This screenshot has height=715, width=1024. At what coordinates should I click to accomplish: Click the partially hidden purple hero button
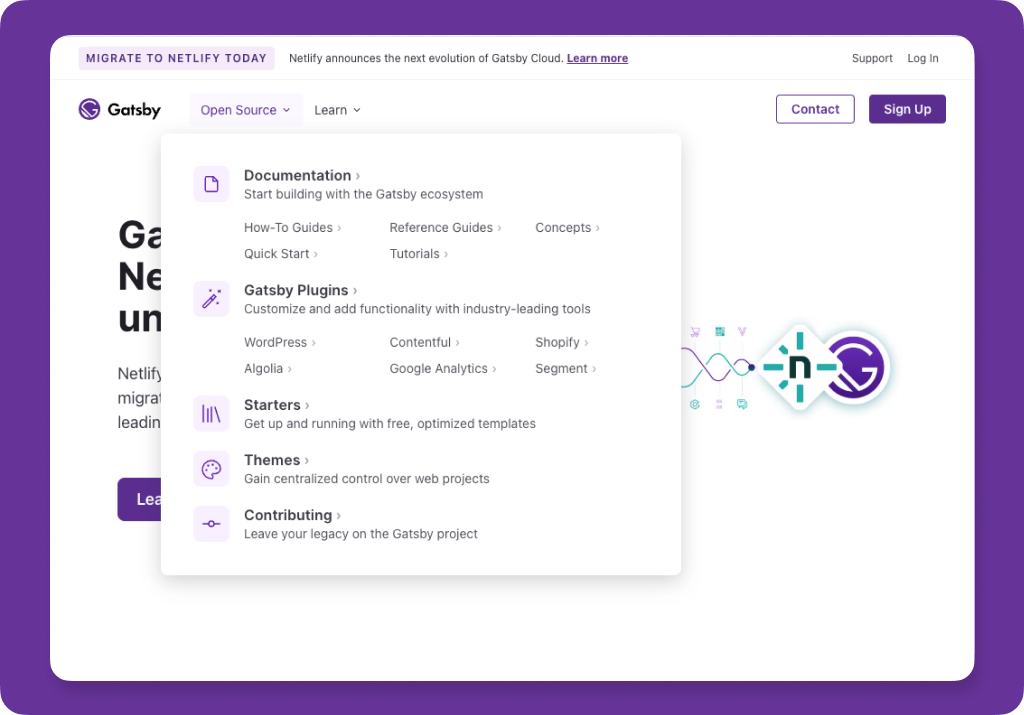139,500
